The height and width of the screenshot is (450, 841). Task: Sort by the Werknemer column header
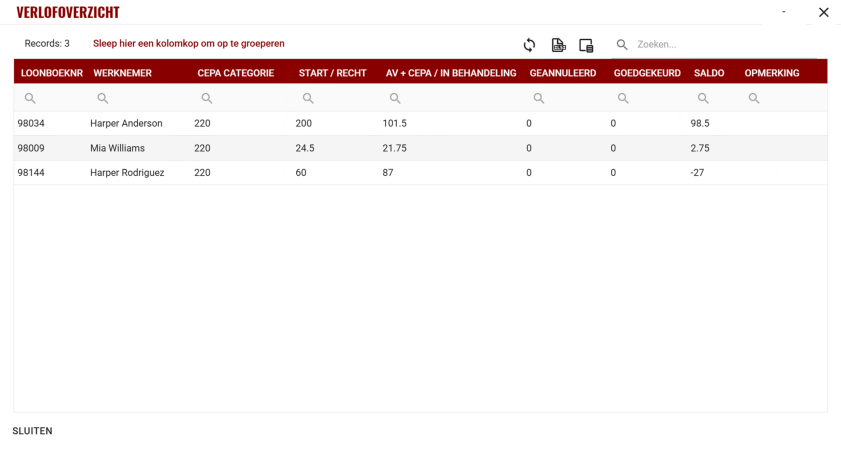(x=122, y=73)
